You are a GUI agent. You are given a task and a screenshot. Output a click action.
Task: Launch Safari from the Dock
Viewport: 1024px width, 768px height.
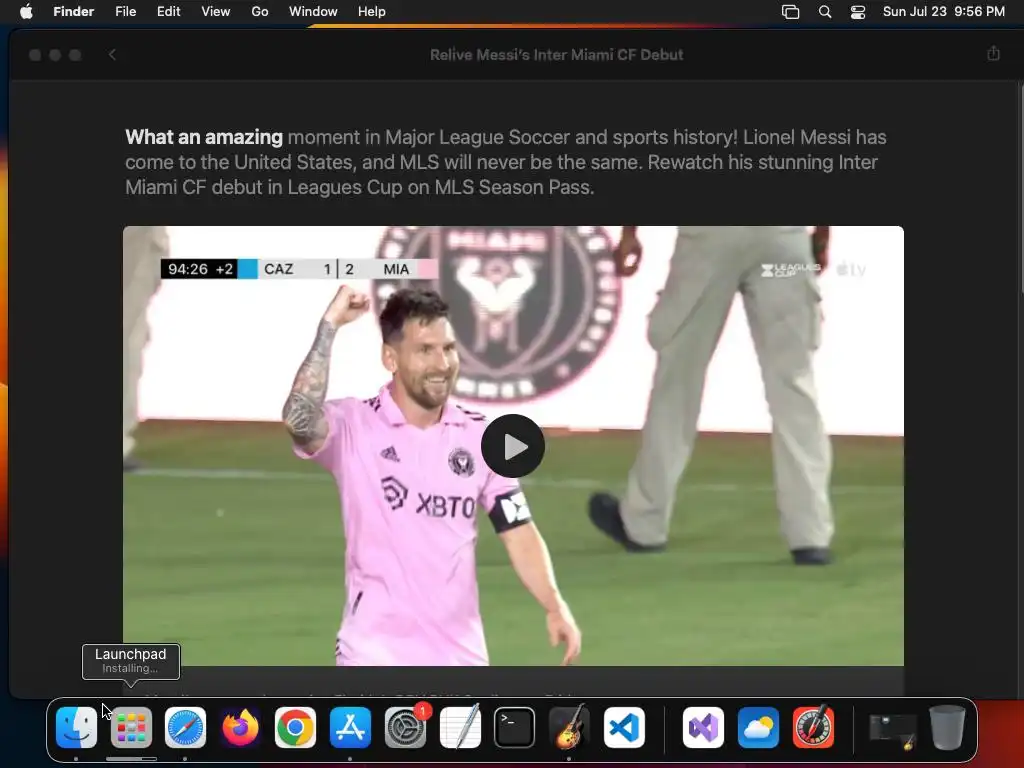185,728
